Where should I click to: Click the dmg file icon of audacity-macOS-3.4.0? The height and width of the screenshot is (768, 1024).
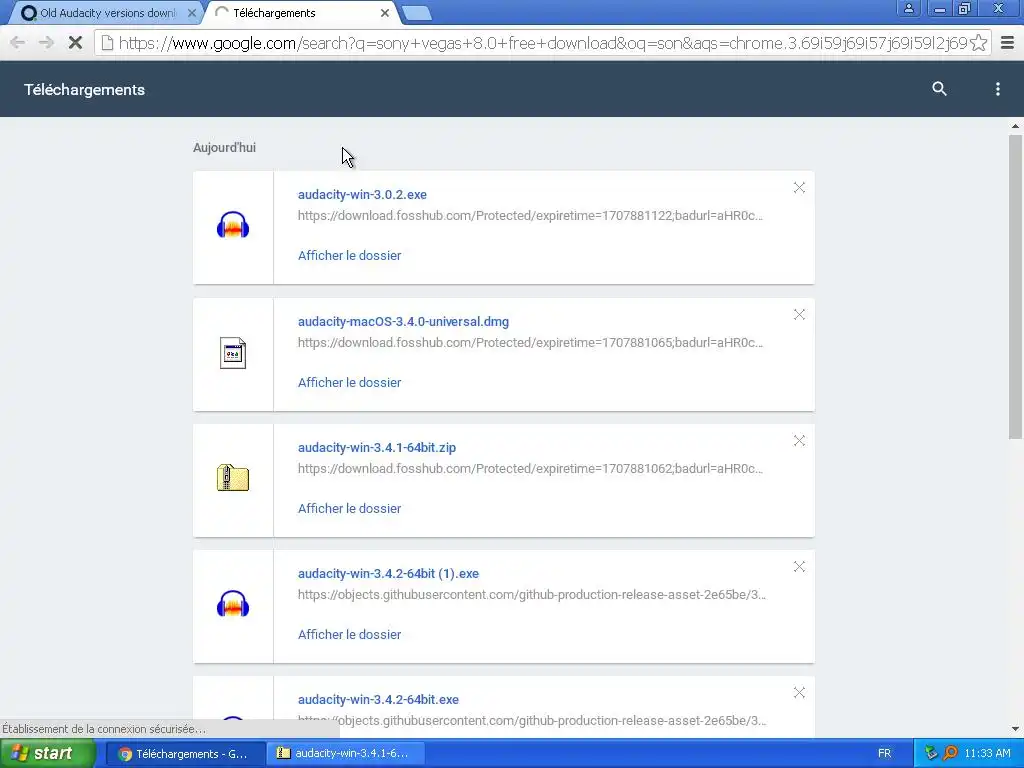233,353
